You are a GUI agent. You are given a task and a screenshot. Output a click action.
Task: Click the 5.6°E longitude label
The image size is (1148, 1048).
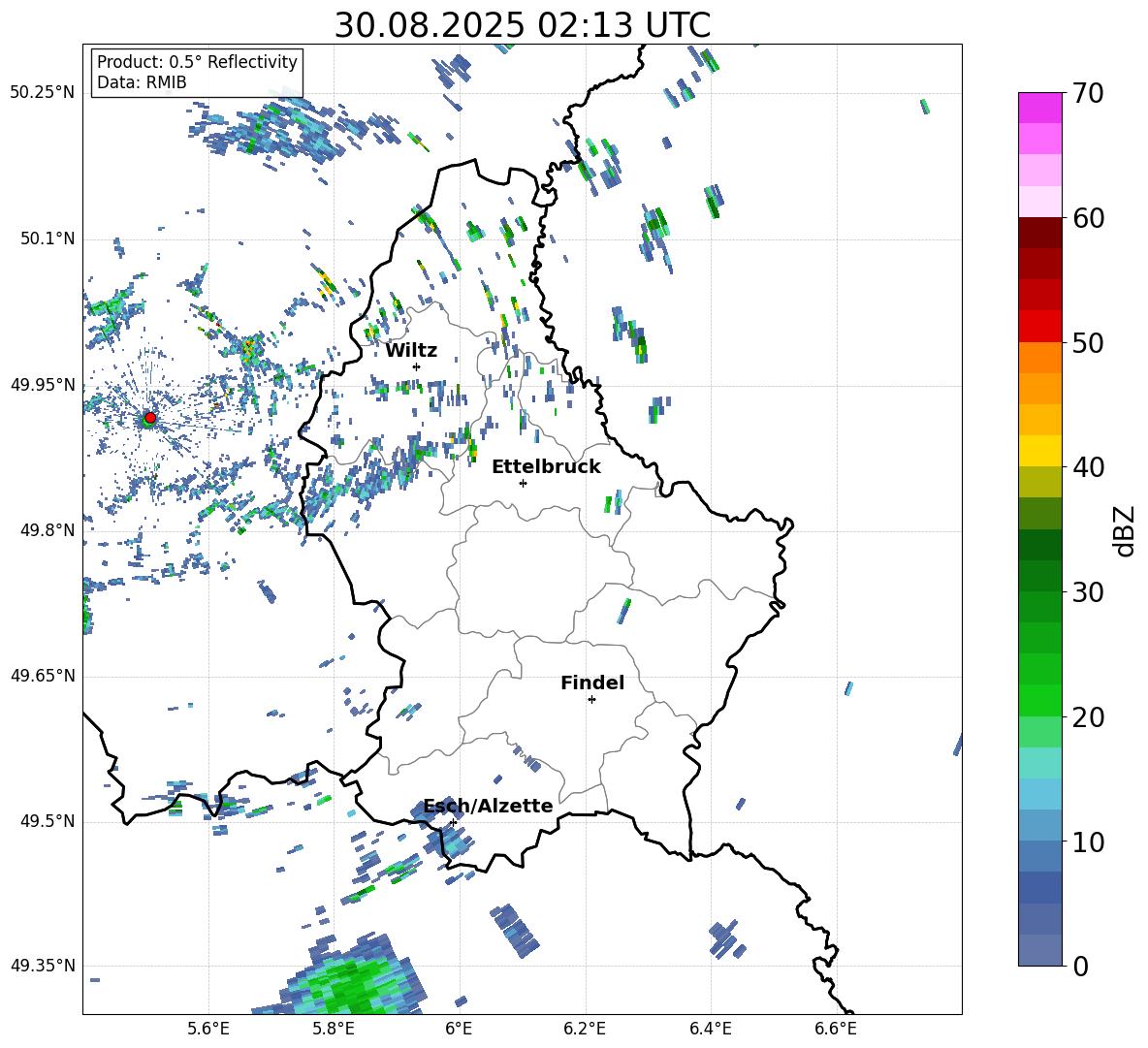pos(207,1029)
